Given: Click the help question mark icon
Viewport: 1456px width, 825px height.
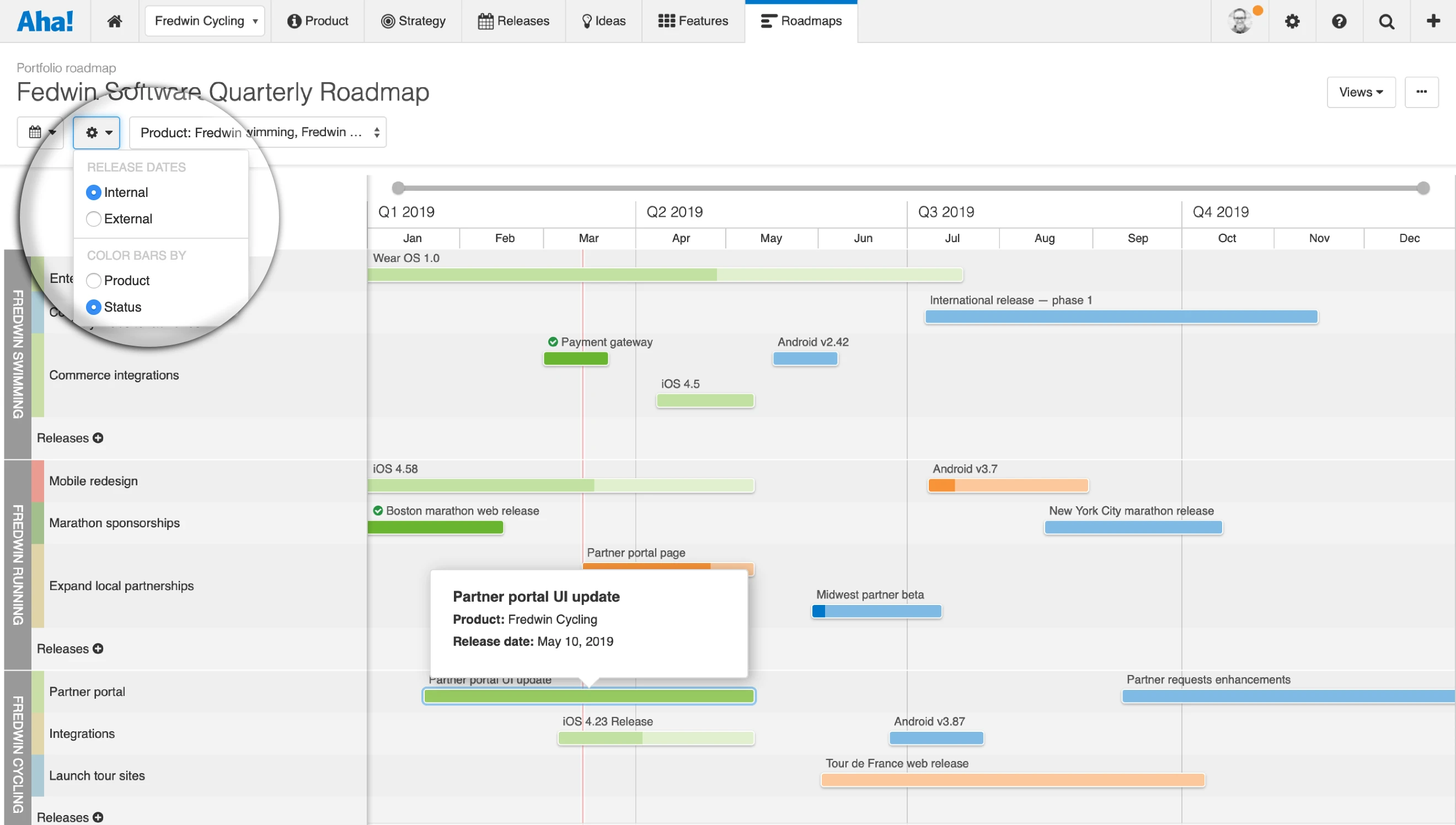Looking at the screenshot, I should pos(1339,21).
